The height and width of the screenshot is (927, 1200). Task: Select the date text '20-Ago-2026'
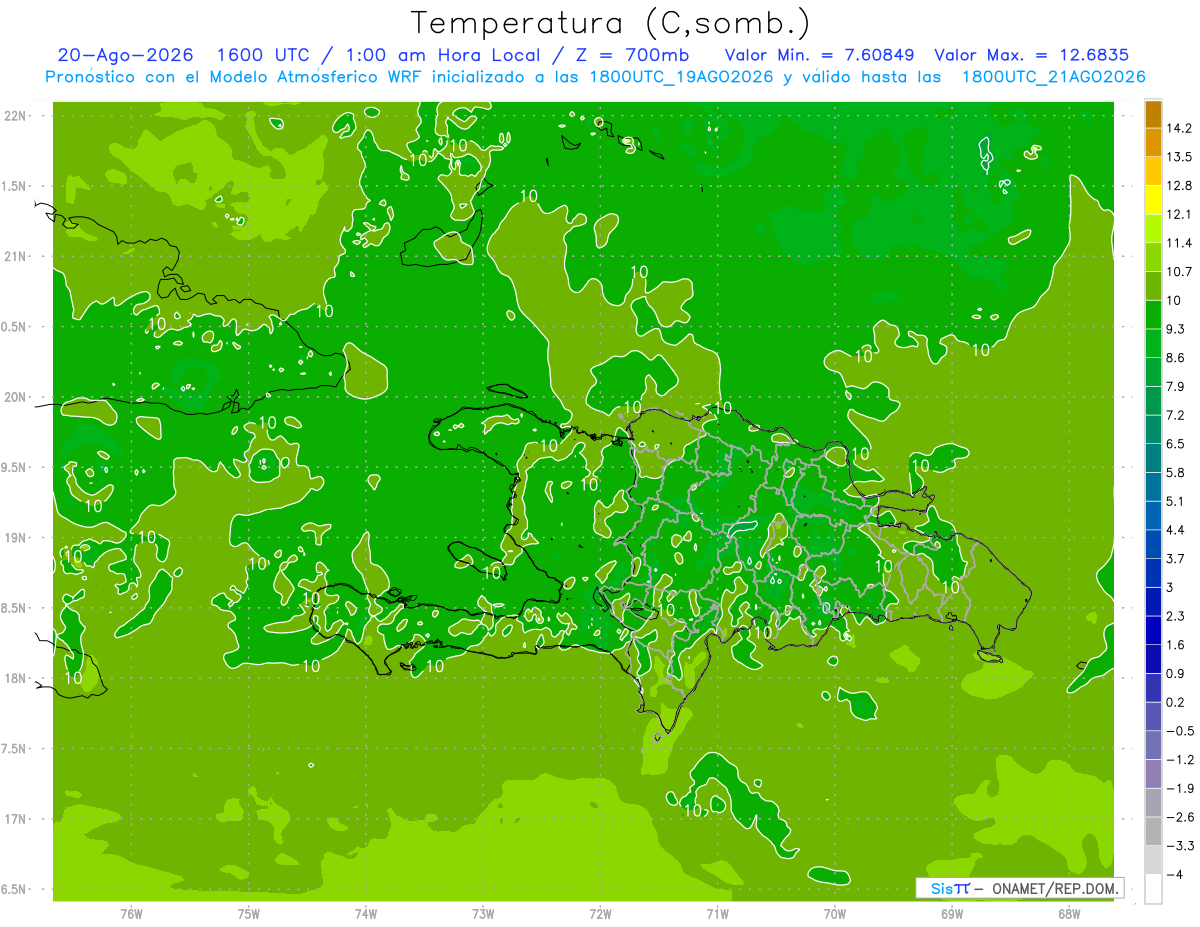[x=125, y=55]
